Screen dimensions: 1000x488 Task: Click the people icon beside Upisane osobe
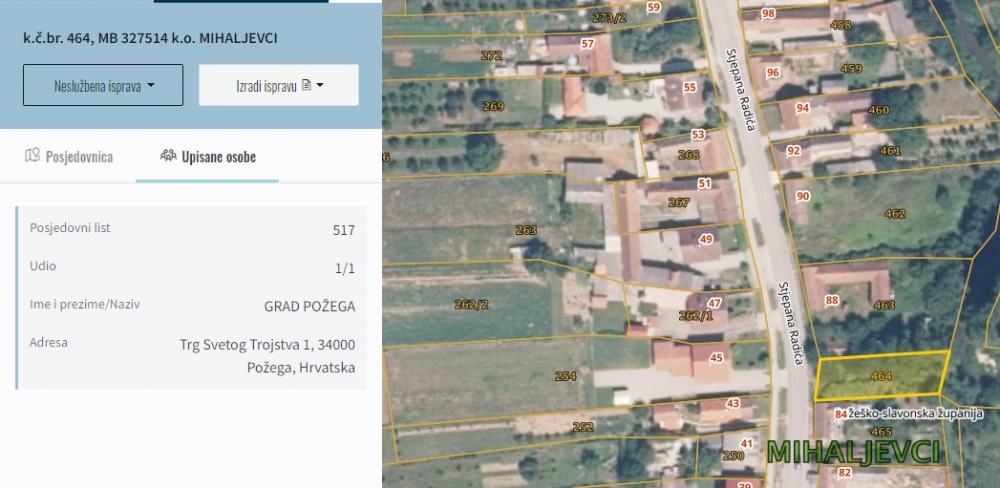(x=168, y=156)
